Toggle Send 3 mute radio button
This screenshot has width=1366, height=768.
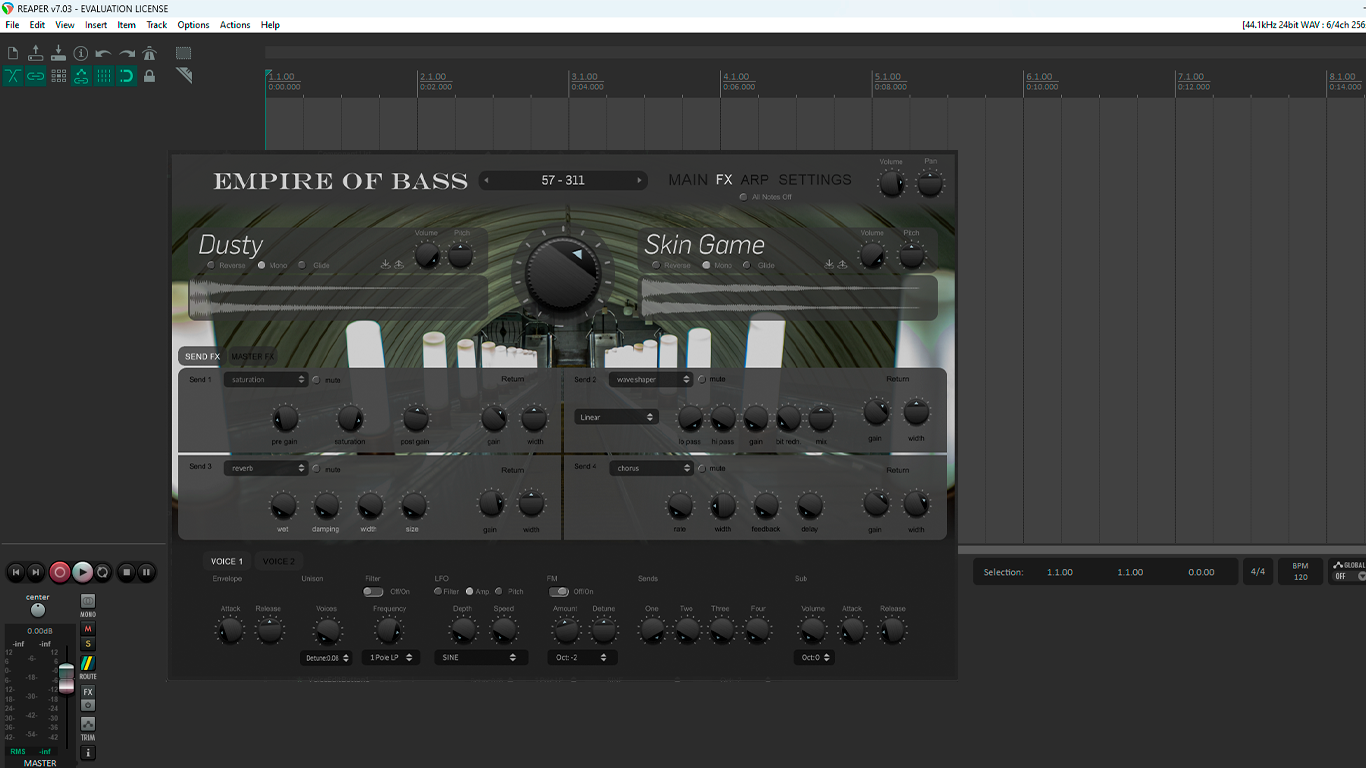click(317, 468)
